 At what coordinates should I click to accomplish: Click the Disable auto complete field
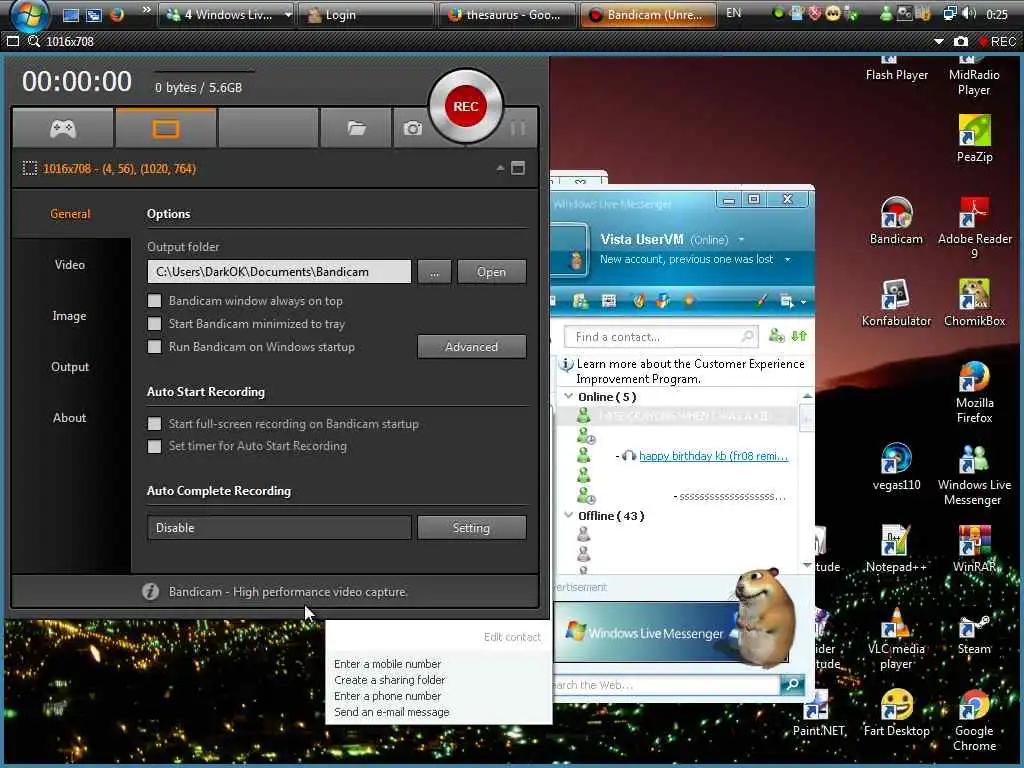click(280, 528)
